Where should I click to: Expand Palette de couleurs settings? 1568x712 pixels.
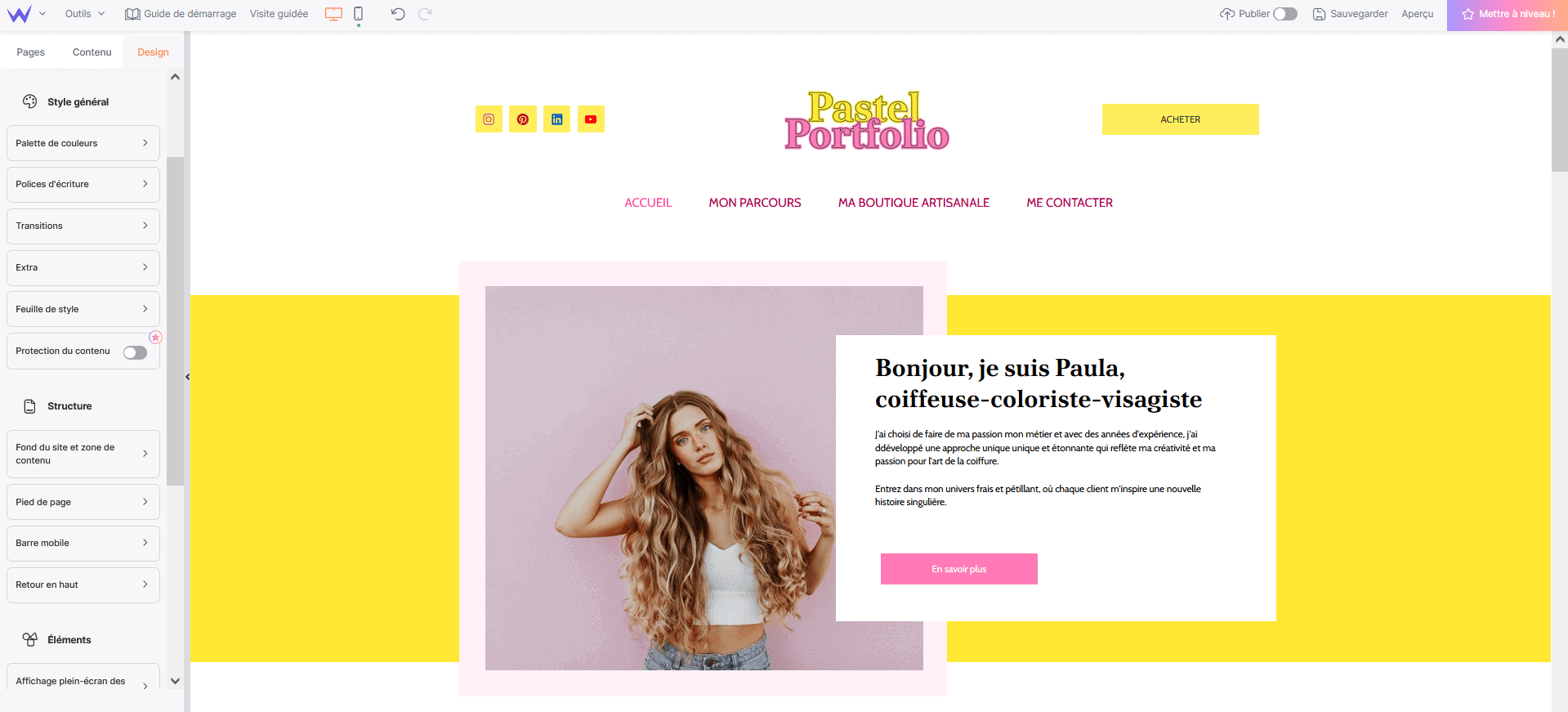pyautogui.click(x=83, y=143)
